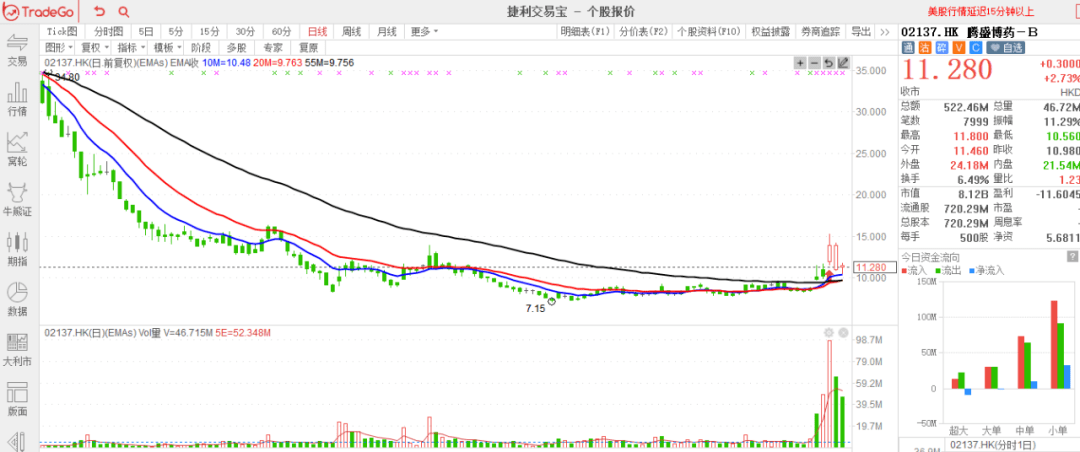The image size is (1080, 452).
Task: Open the 行情 quotes sidebar icon
Action: [x=17, y=99]
